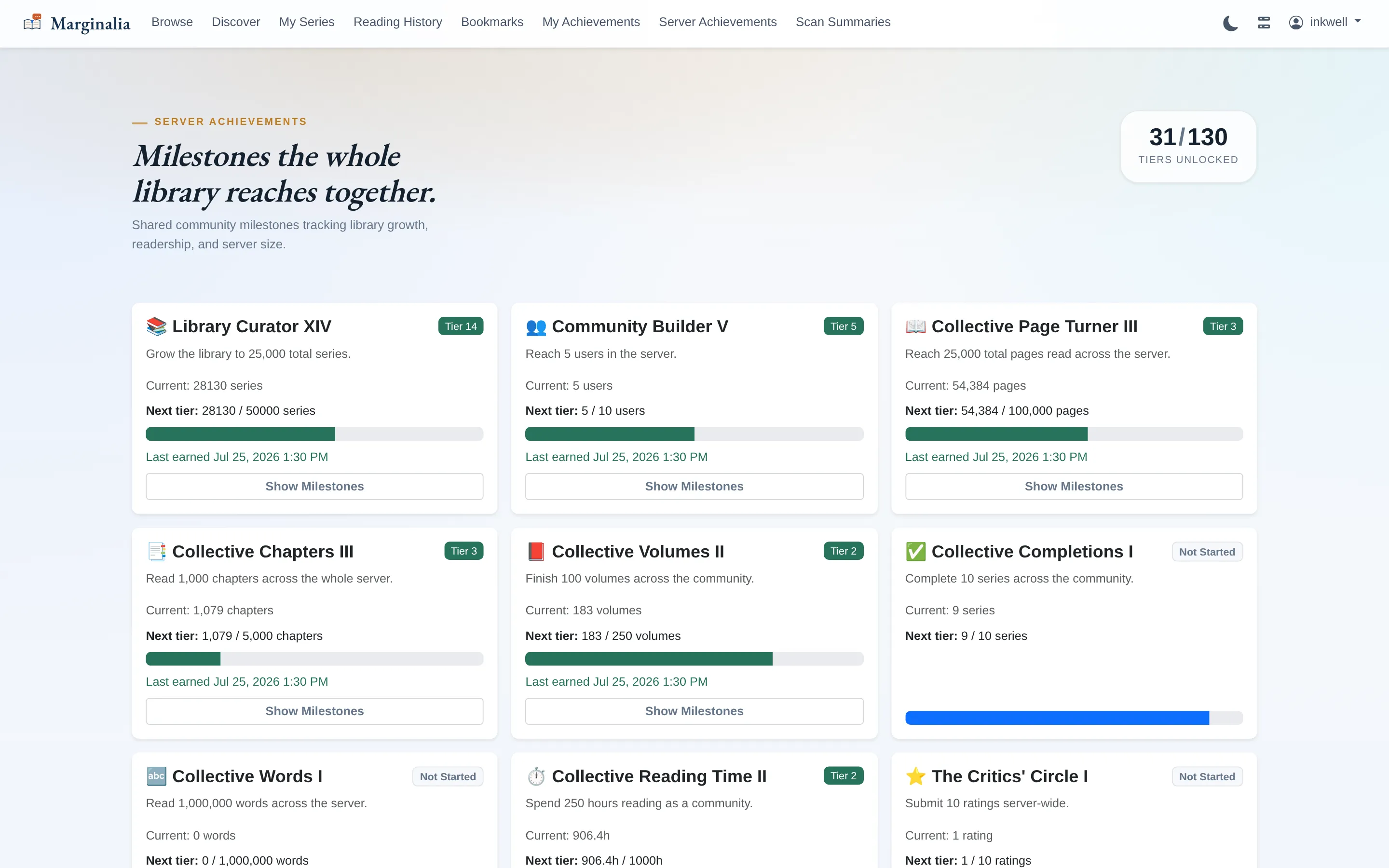Click 'Current: 906.4h' text

tap(567, 836)
